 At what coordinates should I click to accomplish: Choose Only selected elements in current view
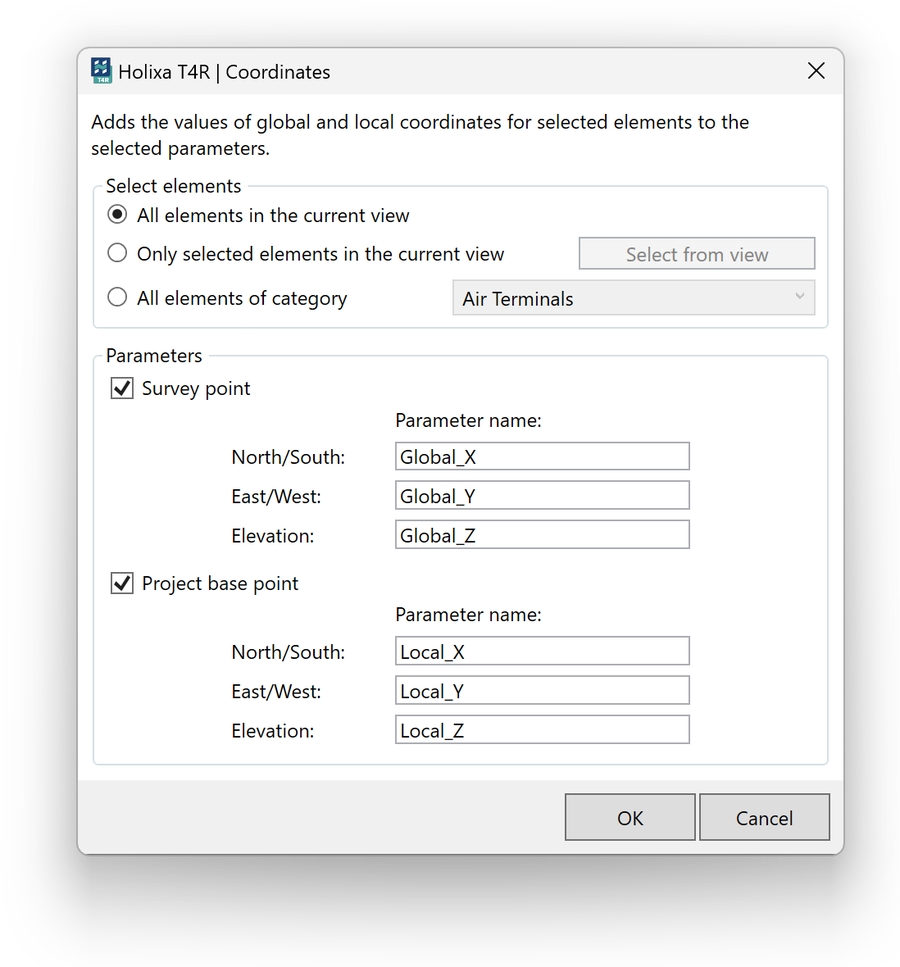point(118,254)
